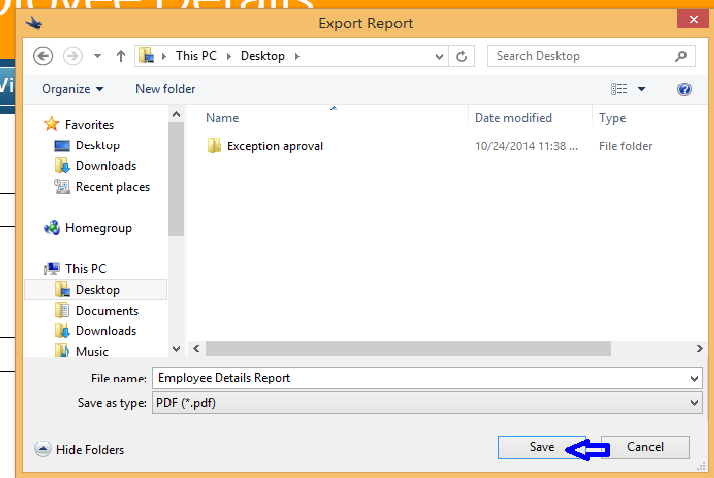Click the Recent places icon
714x478 pixels.
(x=62, y=187)
